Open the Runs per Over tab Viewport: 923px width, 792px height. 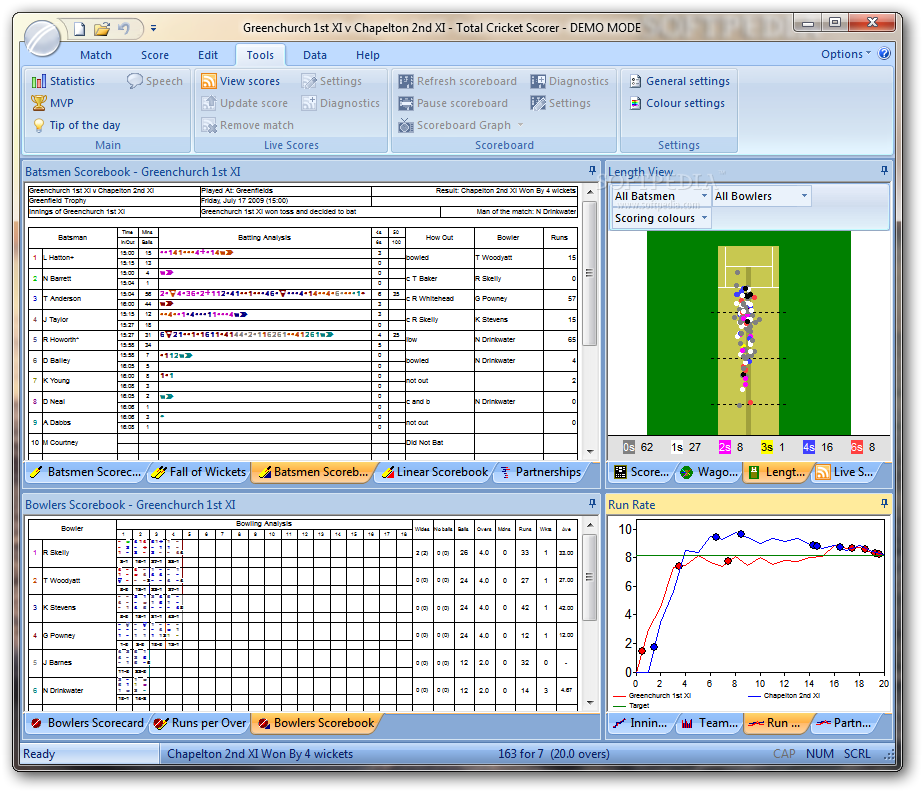pyautogui.click(x=200, y=723)
